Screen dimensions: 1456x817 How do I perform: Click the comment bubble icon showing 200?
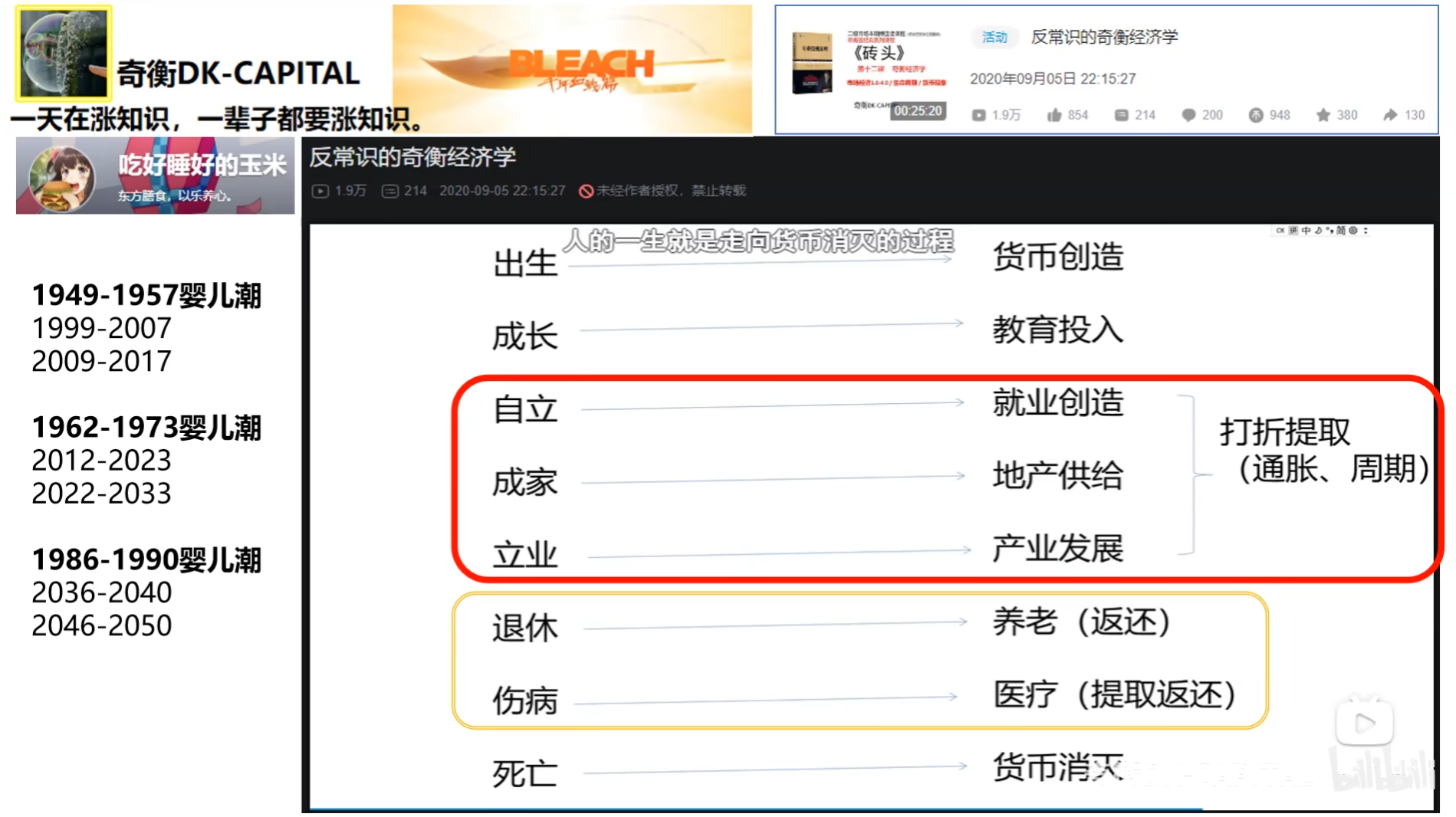[1188, 115]
